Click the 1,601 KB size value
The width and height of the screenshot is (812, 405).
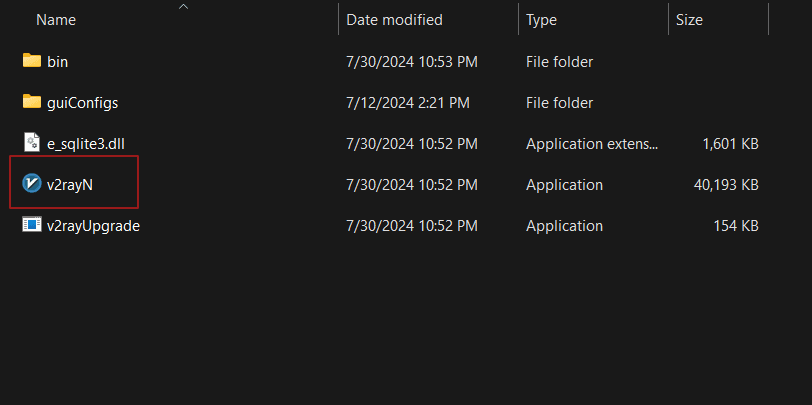(x=730, y=143)
